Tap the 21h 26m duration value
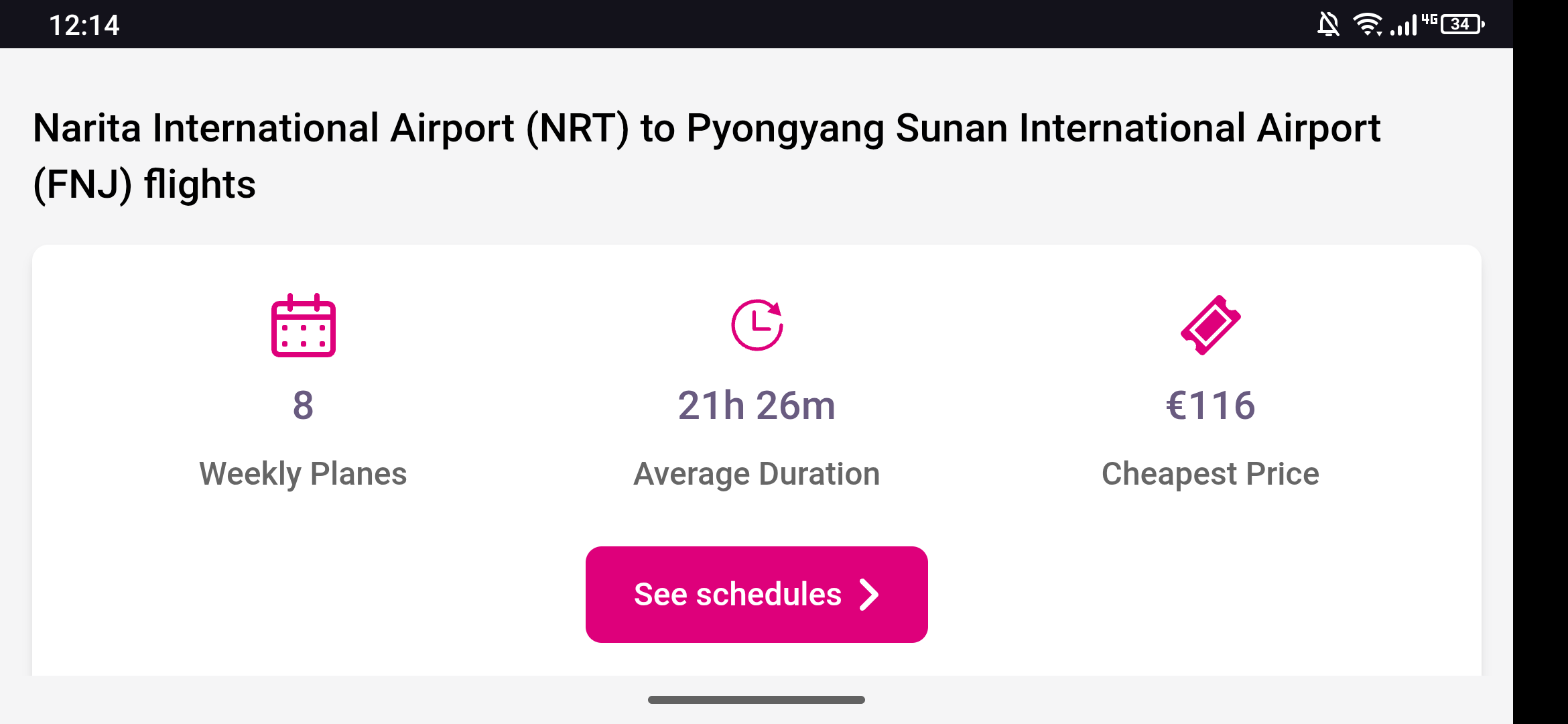 [757, 406]
